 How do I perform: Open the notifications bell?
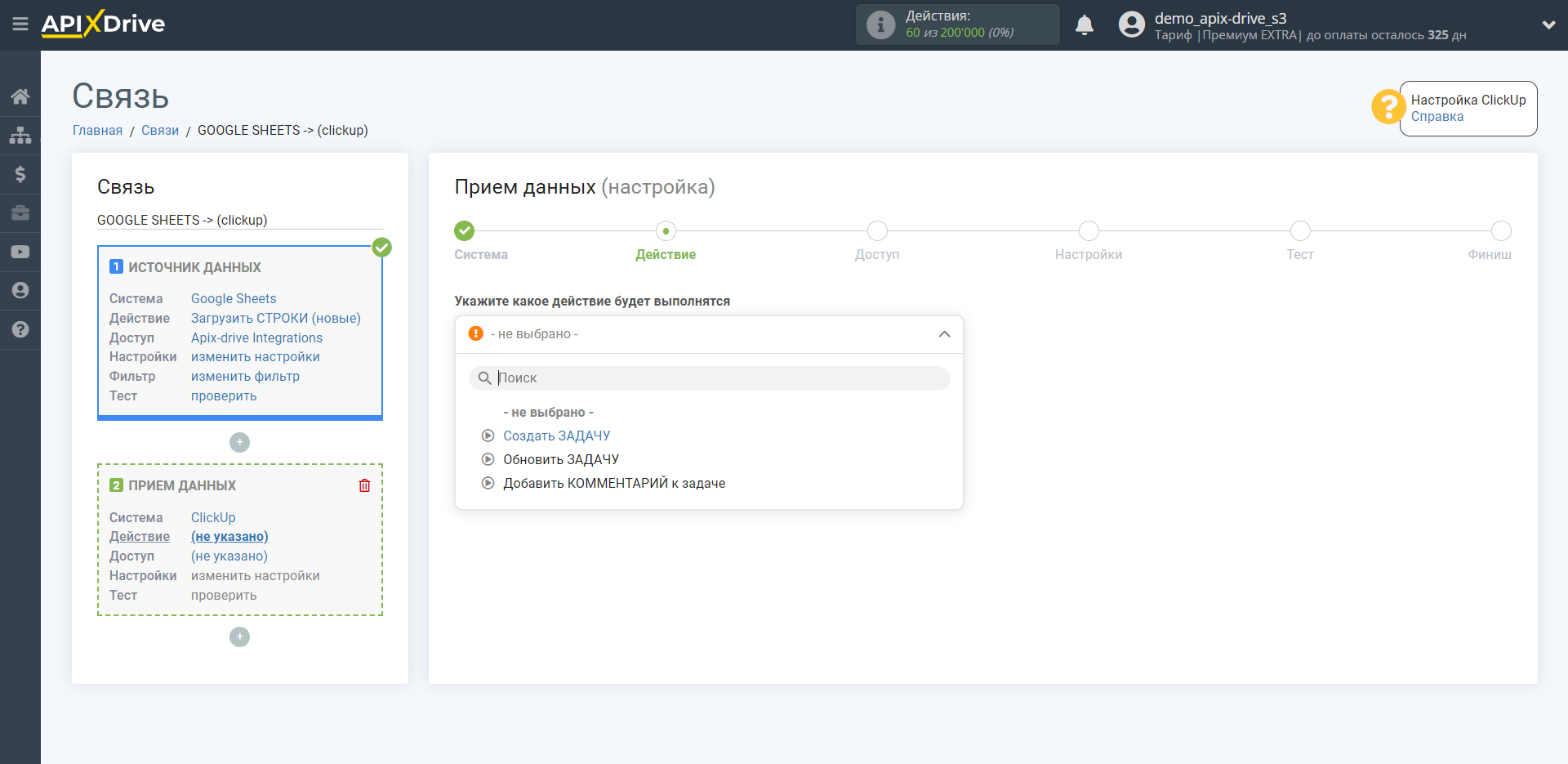(x=1085, y=25)
